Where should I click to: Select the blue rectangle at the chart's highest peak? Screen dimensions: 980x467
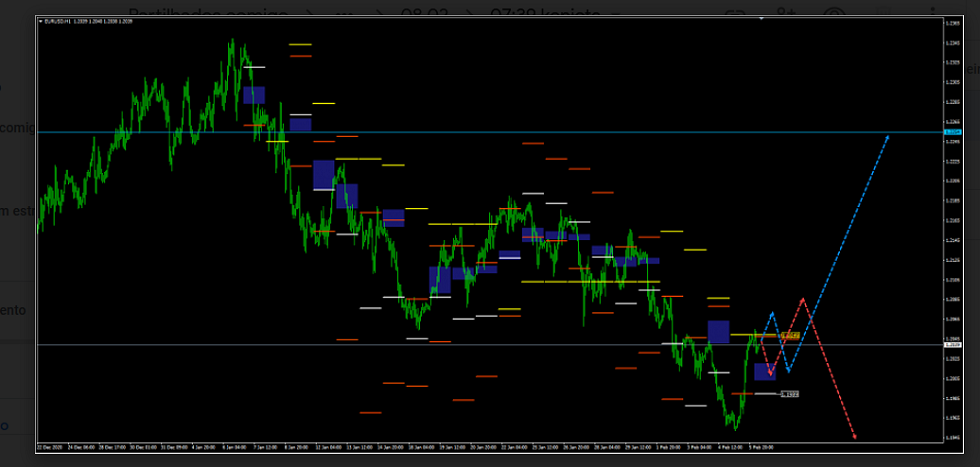coord(254,95)
